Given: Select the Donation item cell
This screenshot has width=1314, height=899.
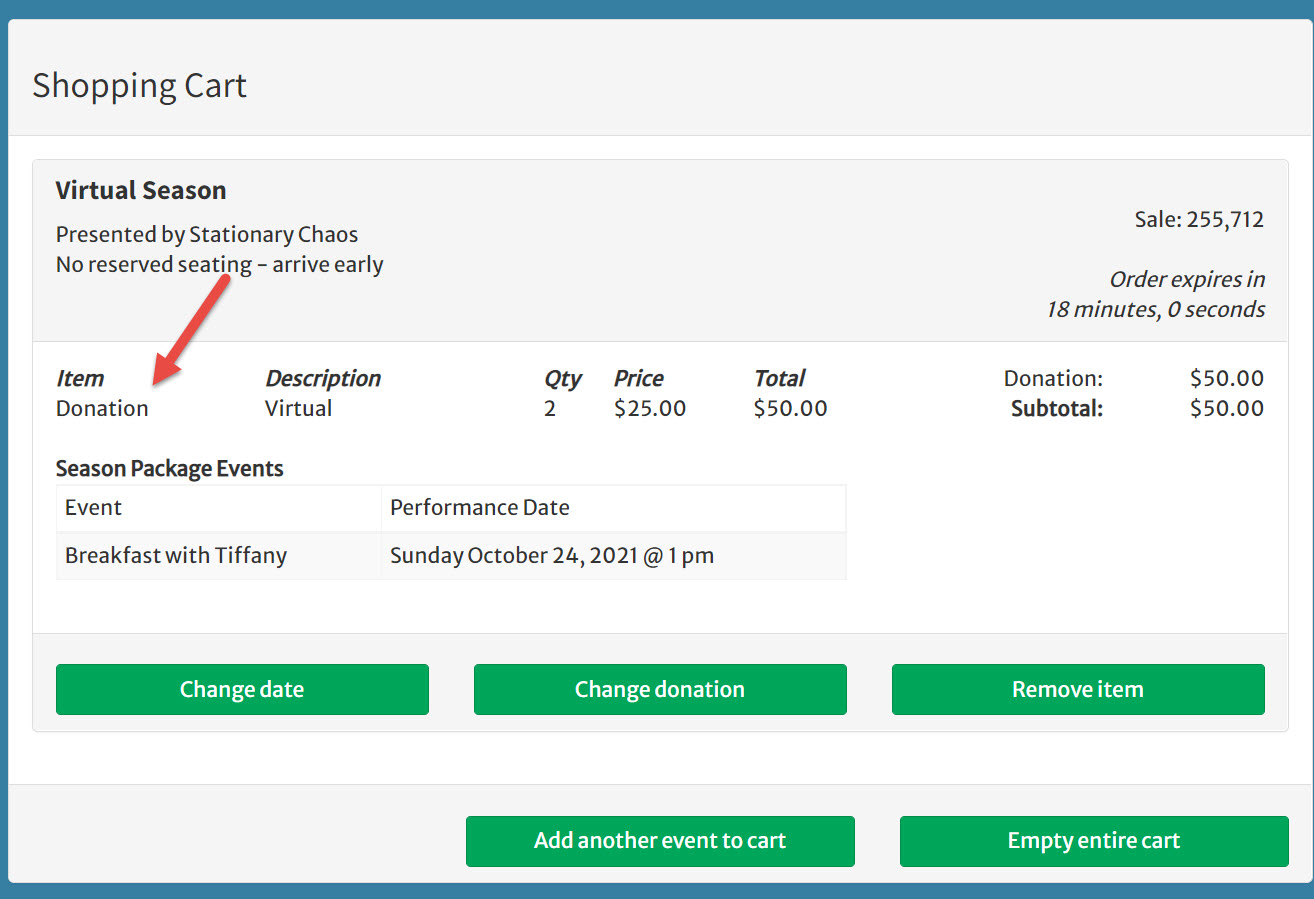Looking at the screenshot, I should pos(102,409).
